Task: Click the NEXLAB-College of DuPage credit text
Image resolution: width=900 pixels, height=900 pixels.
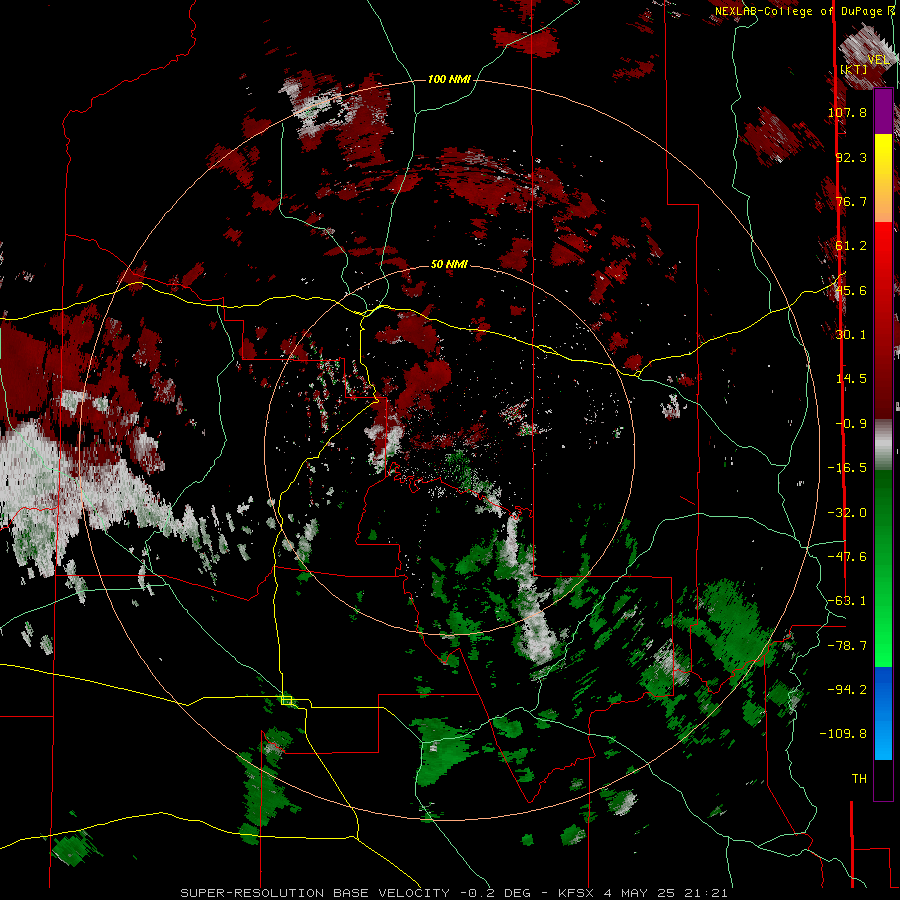Action: [x=798, y=11]
